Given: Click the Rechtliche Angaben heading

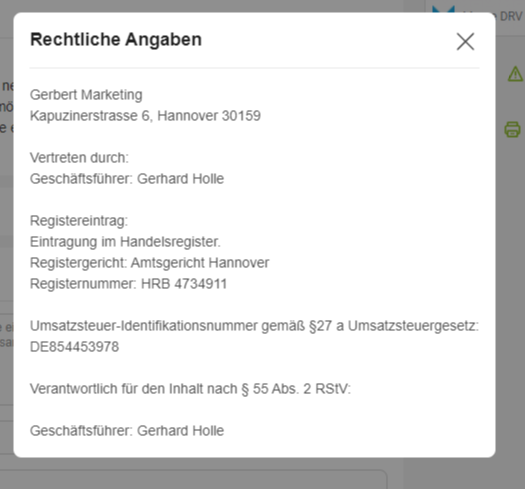Looking at the screenshot, I should pyautogui.click(x=116, y=40).
